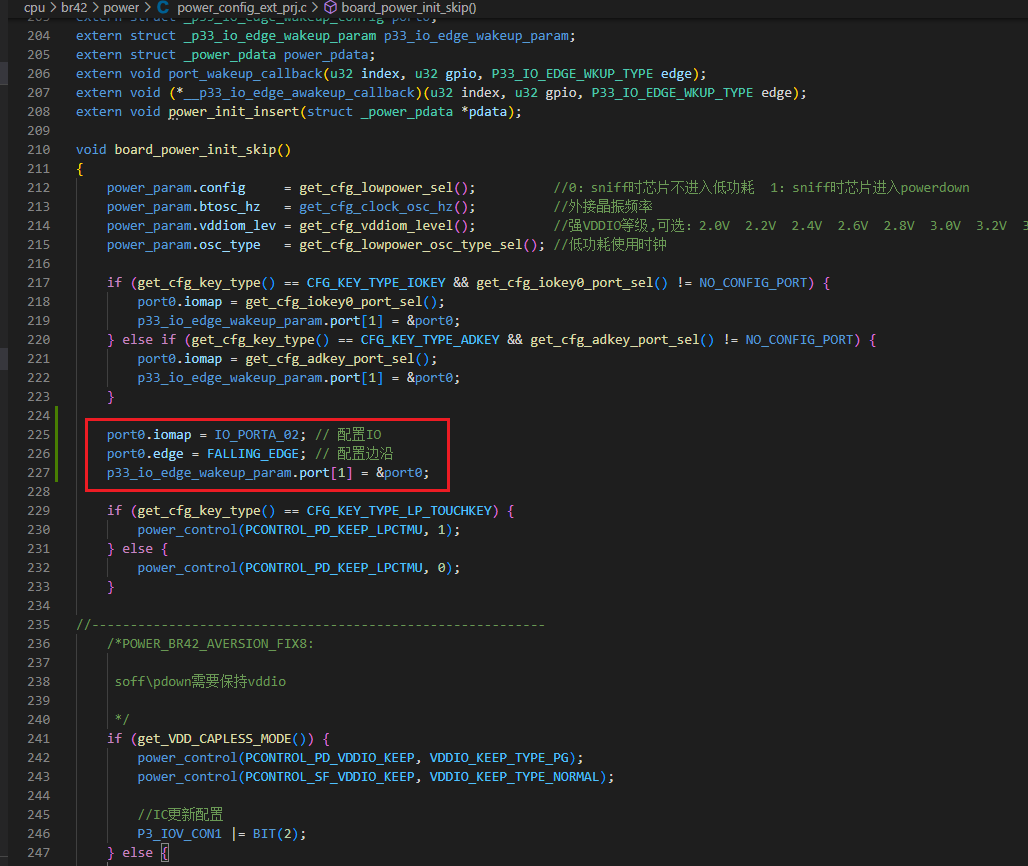This screenshot has height=866, width=1028.
Task: Click the PCONTROL_PD_VDDIO_KEEP argument
Action: 330,758
